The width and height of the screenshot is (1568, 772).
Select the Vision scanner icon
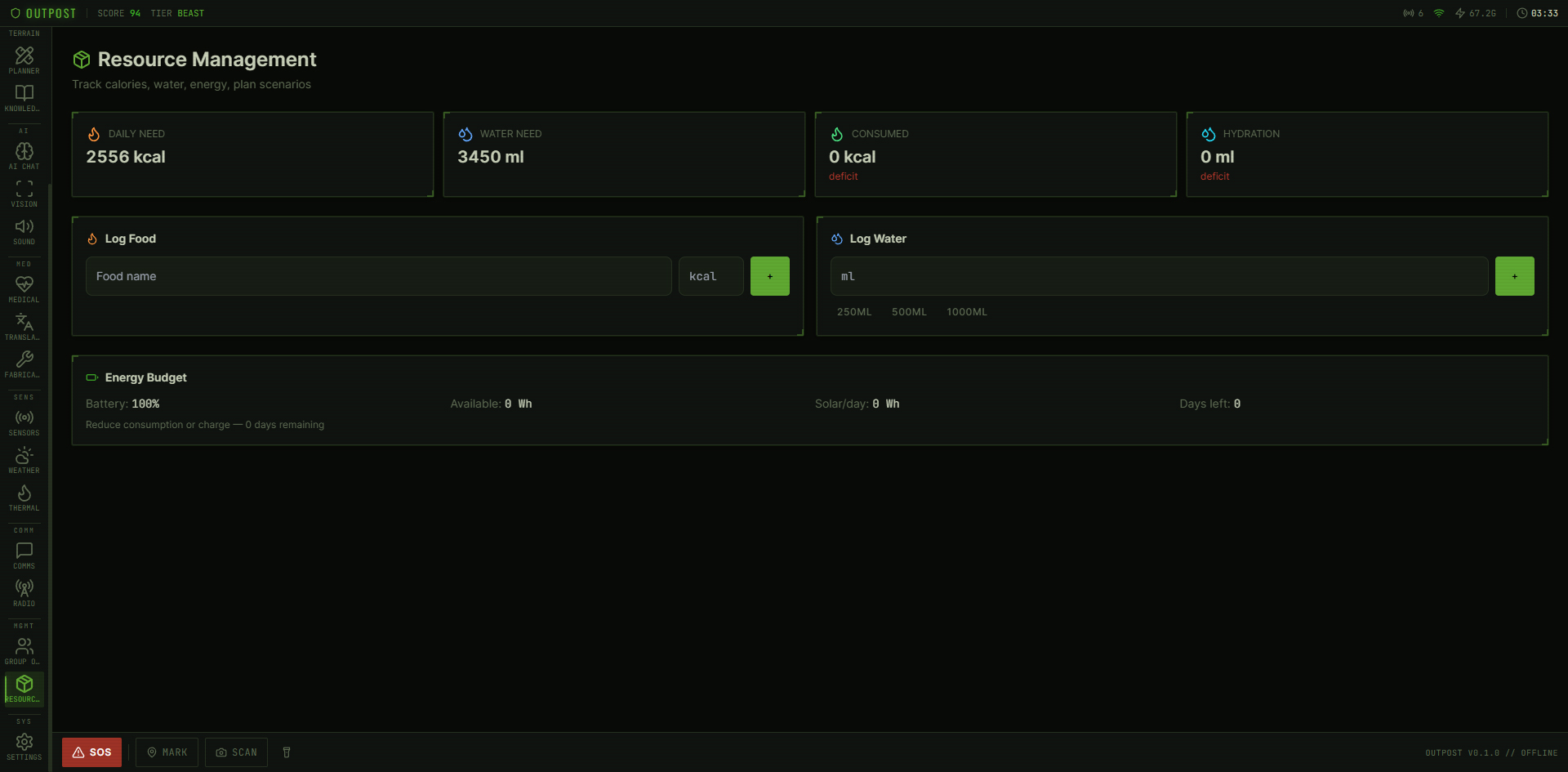pos(24,194)
